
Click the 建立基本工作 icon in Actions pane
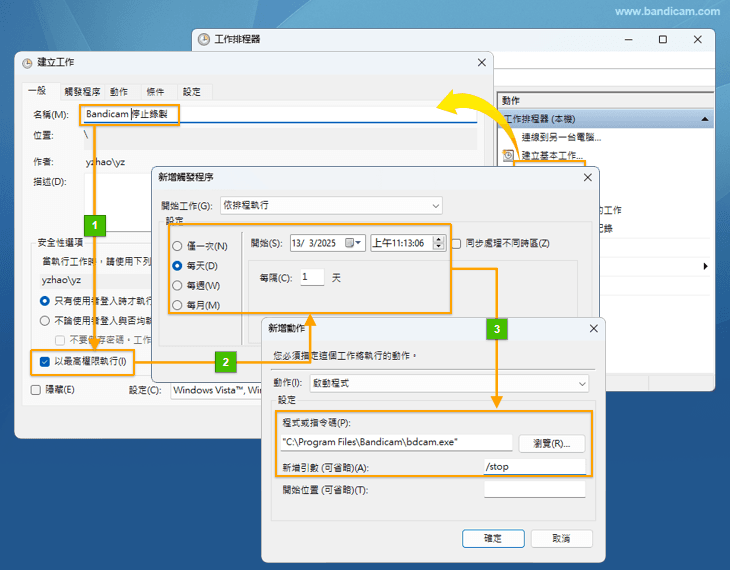tap(508, 156)
